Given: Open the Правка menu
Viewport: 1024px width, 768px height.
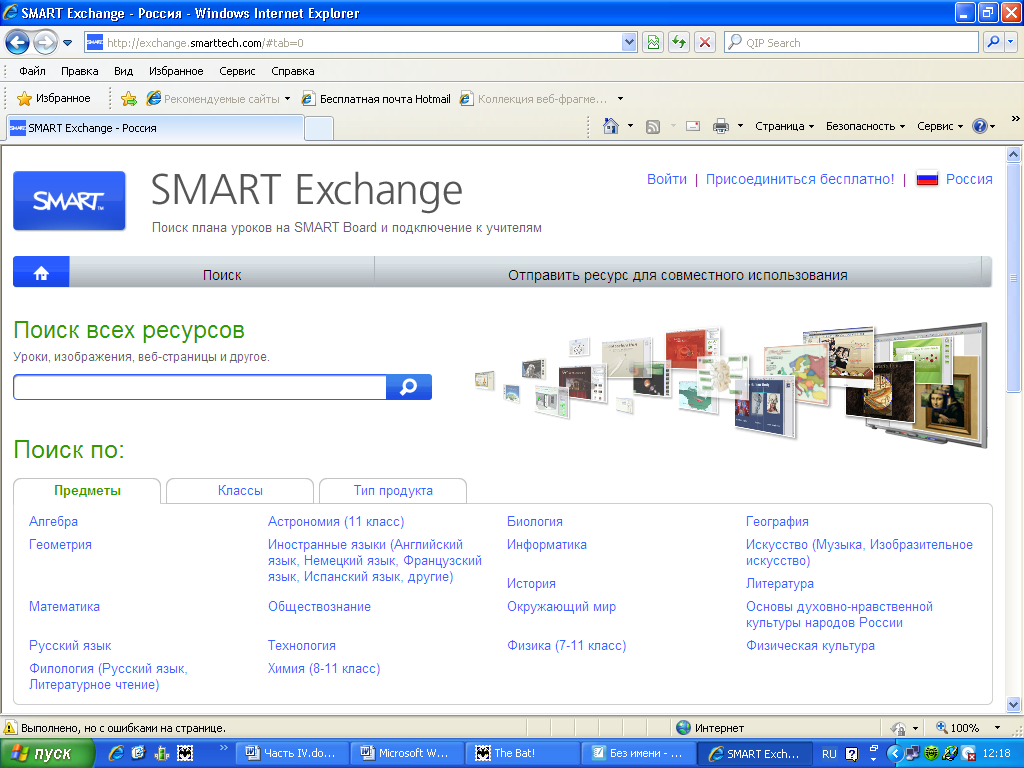Looking at the screenshot, I should (80, 71).
